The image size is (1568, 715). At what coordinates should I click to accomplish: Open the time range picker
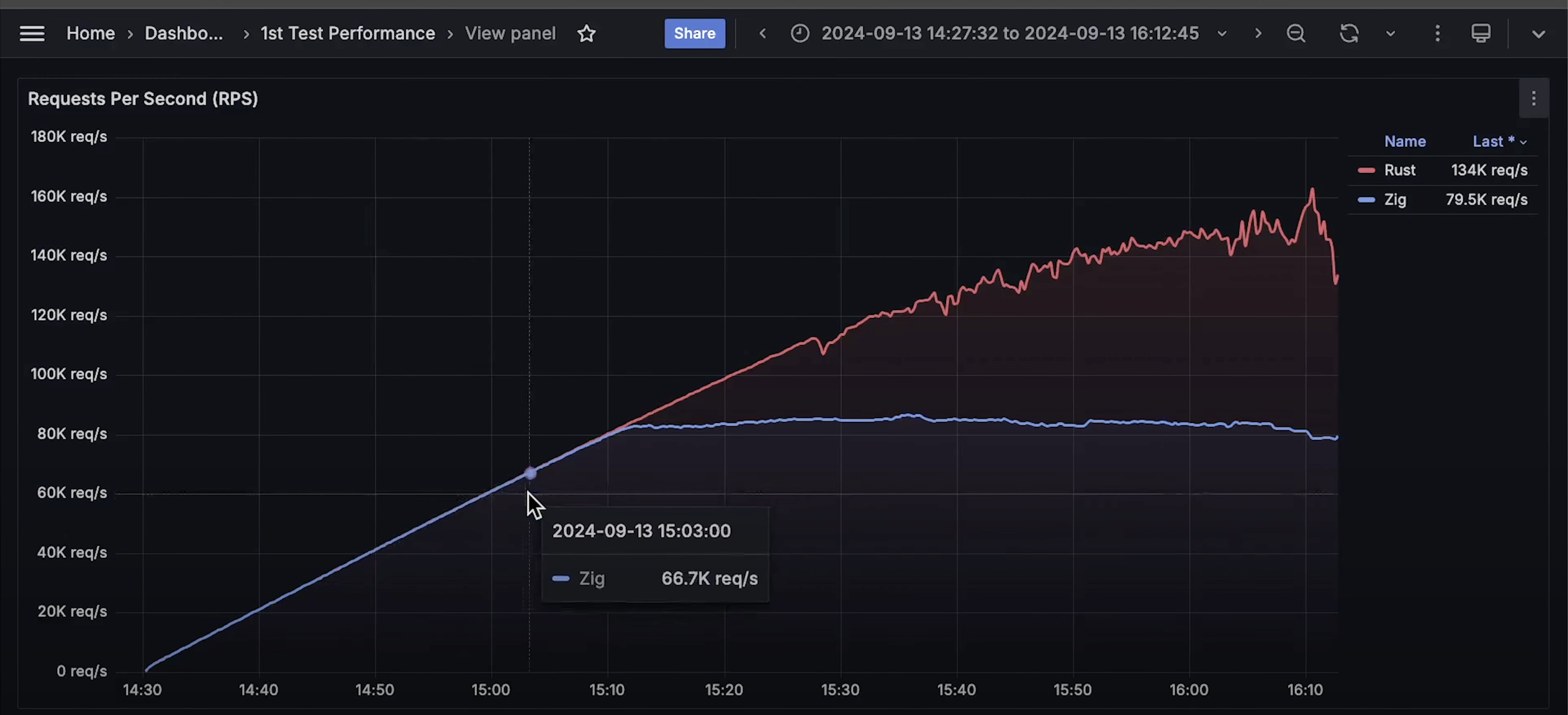point(1009,33)
